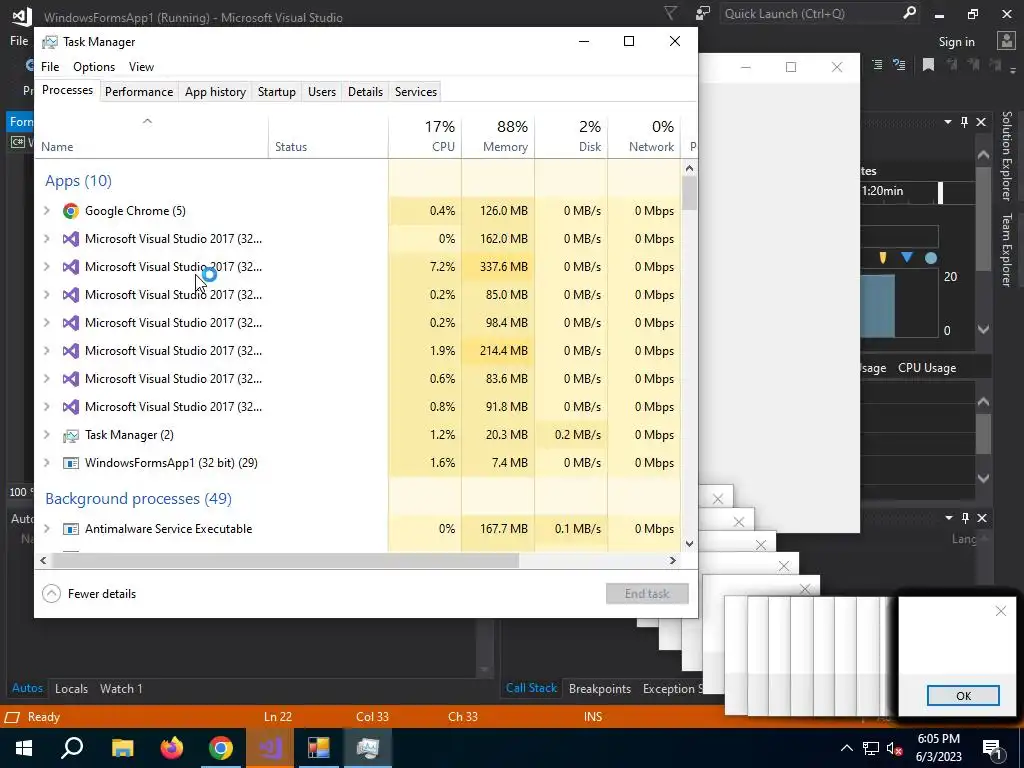The image size is (1024, 768).
Task: Click the End task button
Action: [x=647, y=594]
